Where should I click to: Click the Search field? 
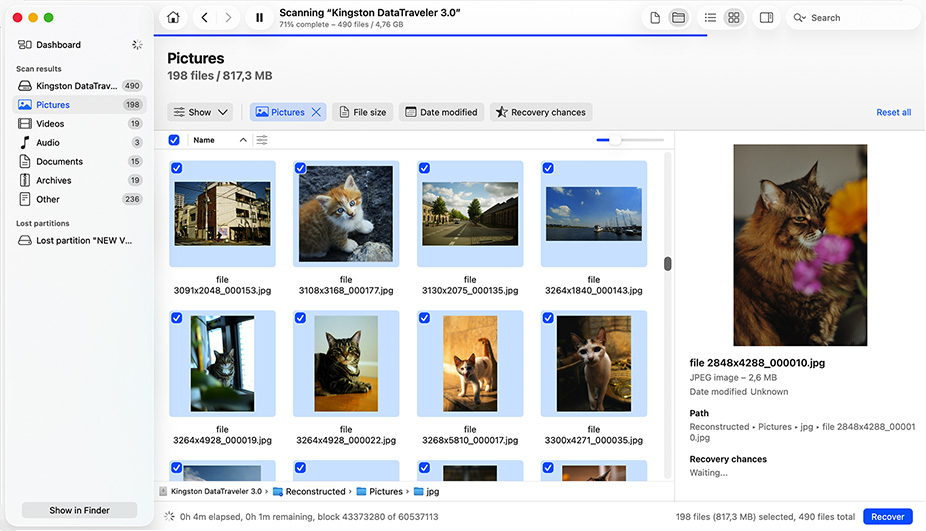pyautogui.click(x=852, y=18)
